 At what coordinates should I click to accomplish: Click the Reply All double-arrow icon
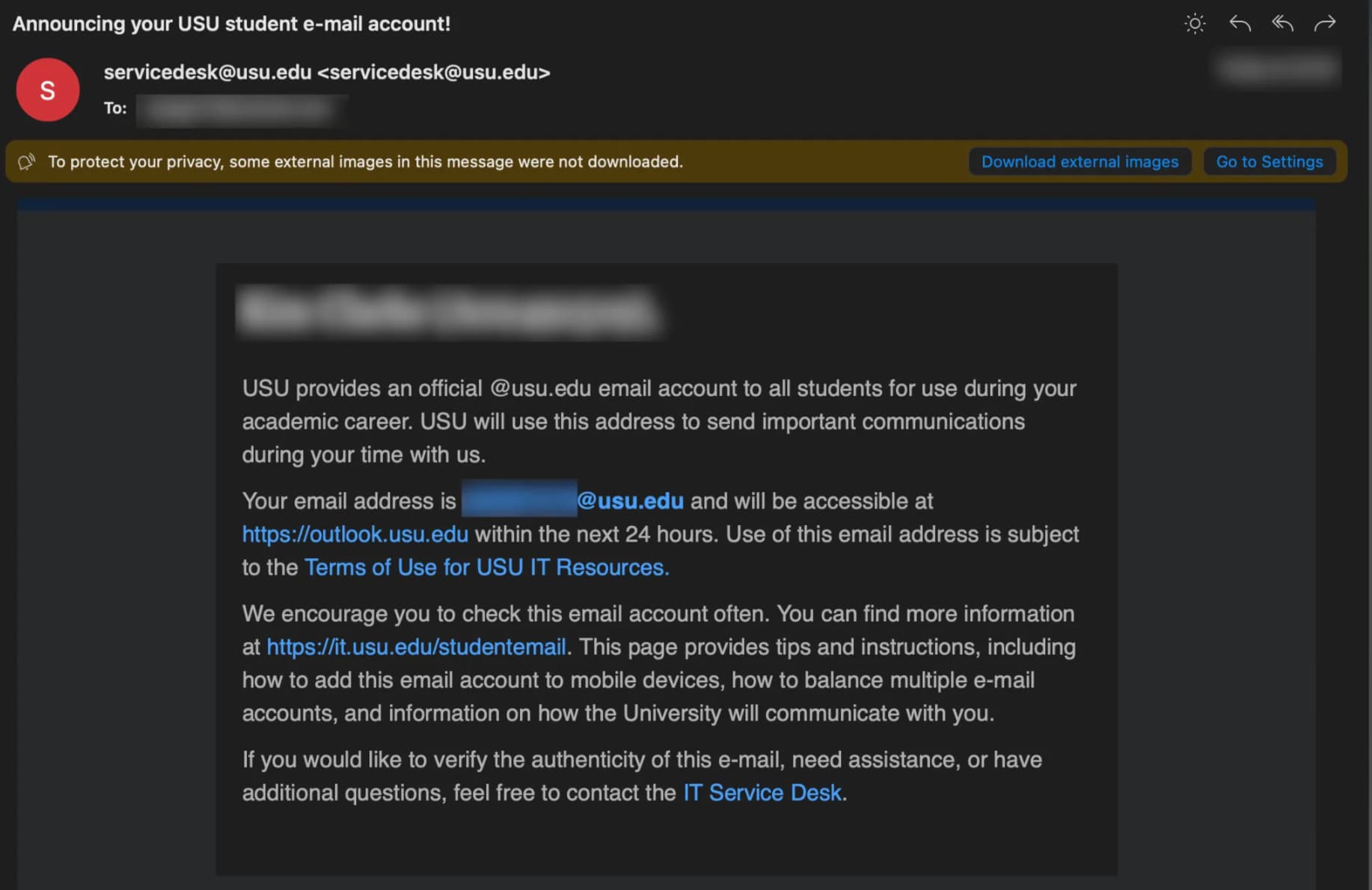[1282, 24]
